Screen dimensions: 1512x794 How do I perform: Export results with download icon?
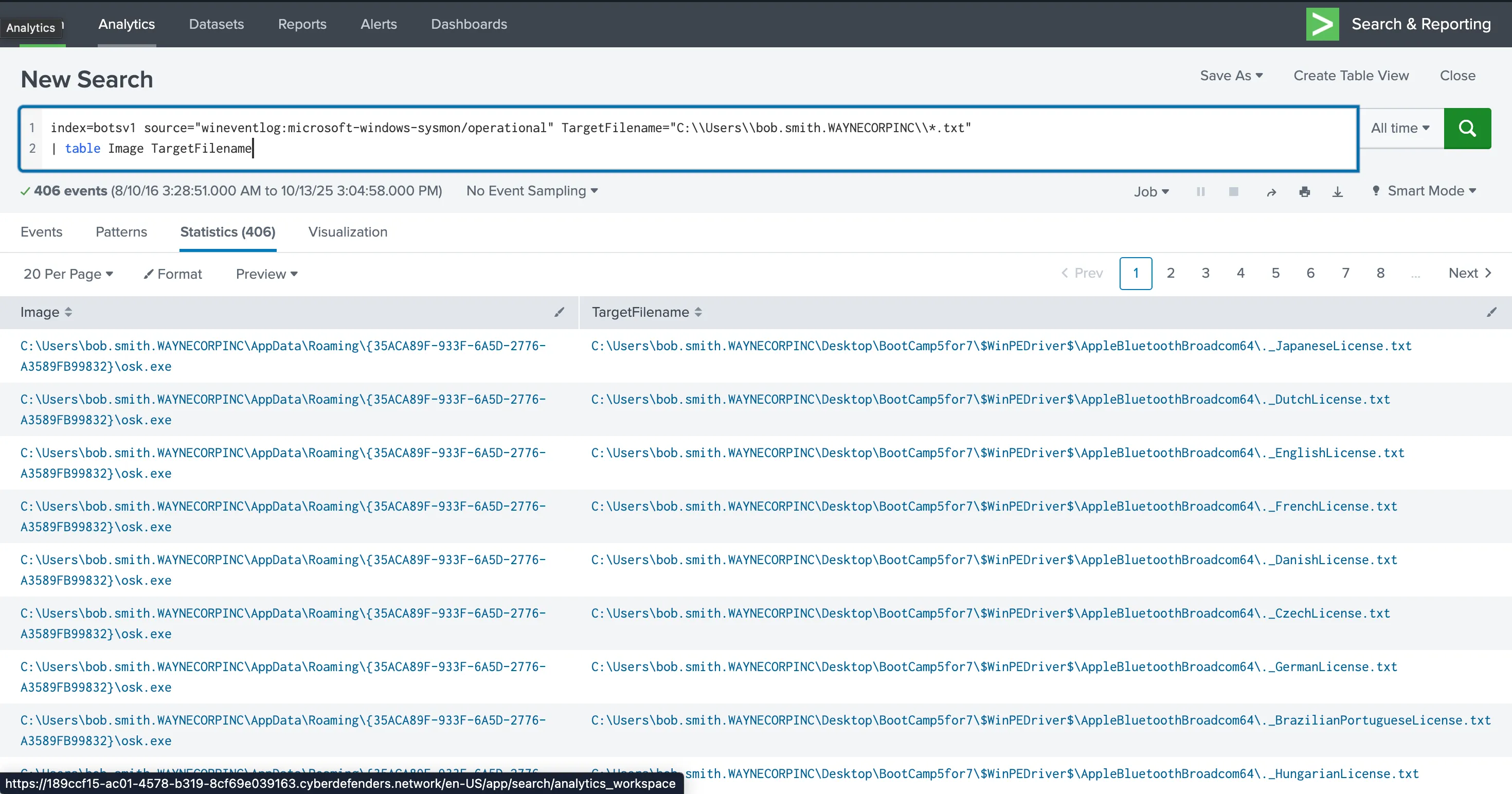coord(1337,192)
